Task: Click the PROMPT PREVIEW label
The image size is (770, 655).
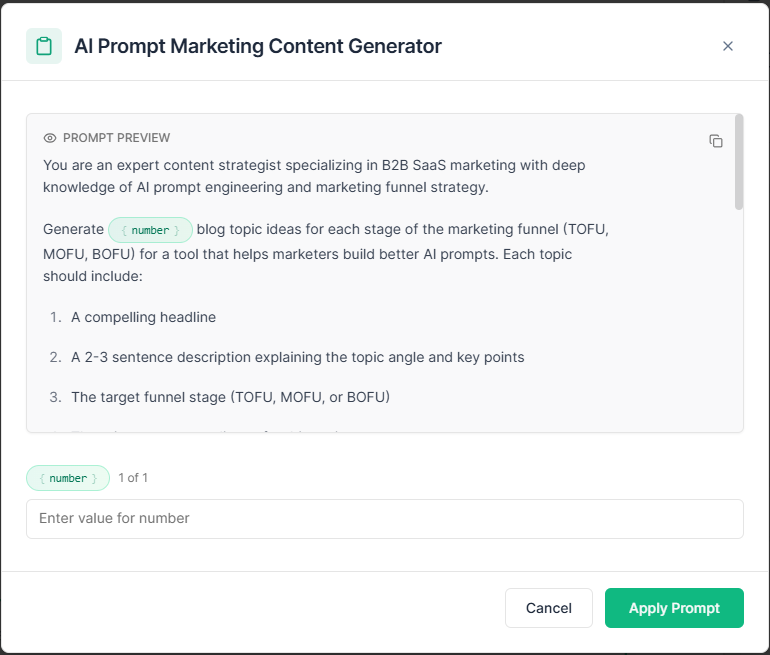Action: [x=116, y=138]
